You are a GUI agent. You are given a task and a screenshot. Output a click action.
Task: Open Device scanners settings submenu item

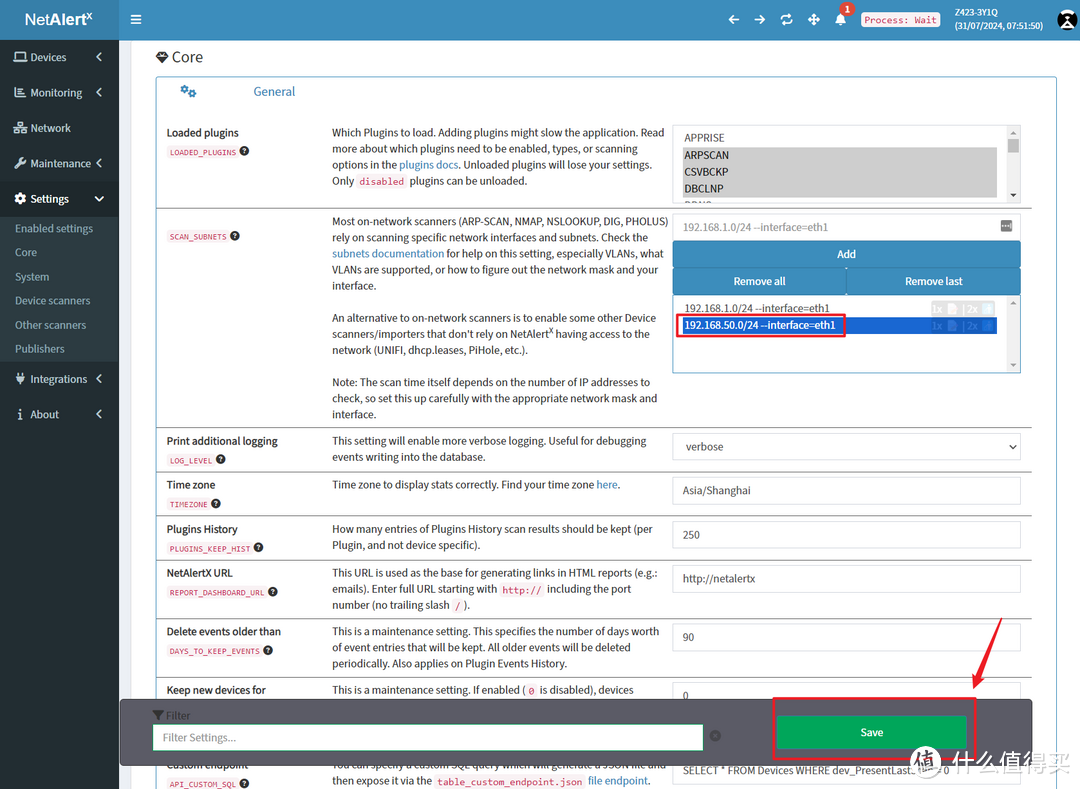[x=52, y=301]
